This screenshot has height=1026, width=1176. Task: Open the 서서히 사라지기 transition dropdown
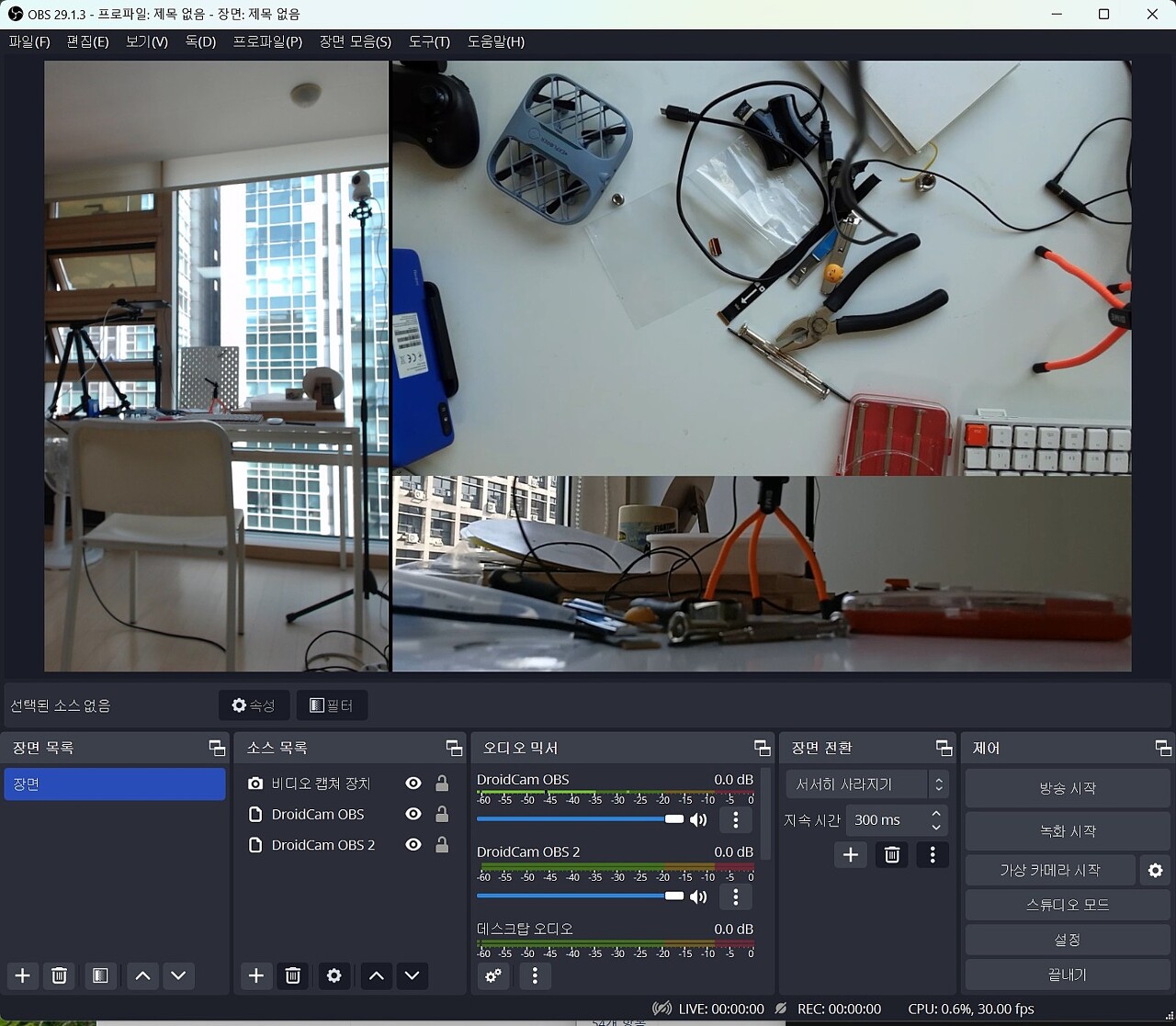click(x=866, y=784)
